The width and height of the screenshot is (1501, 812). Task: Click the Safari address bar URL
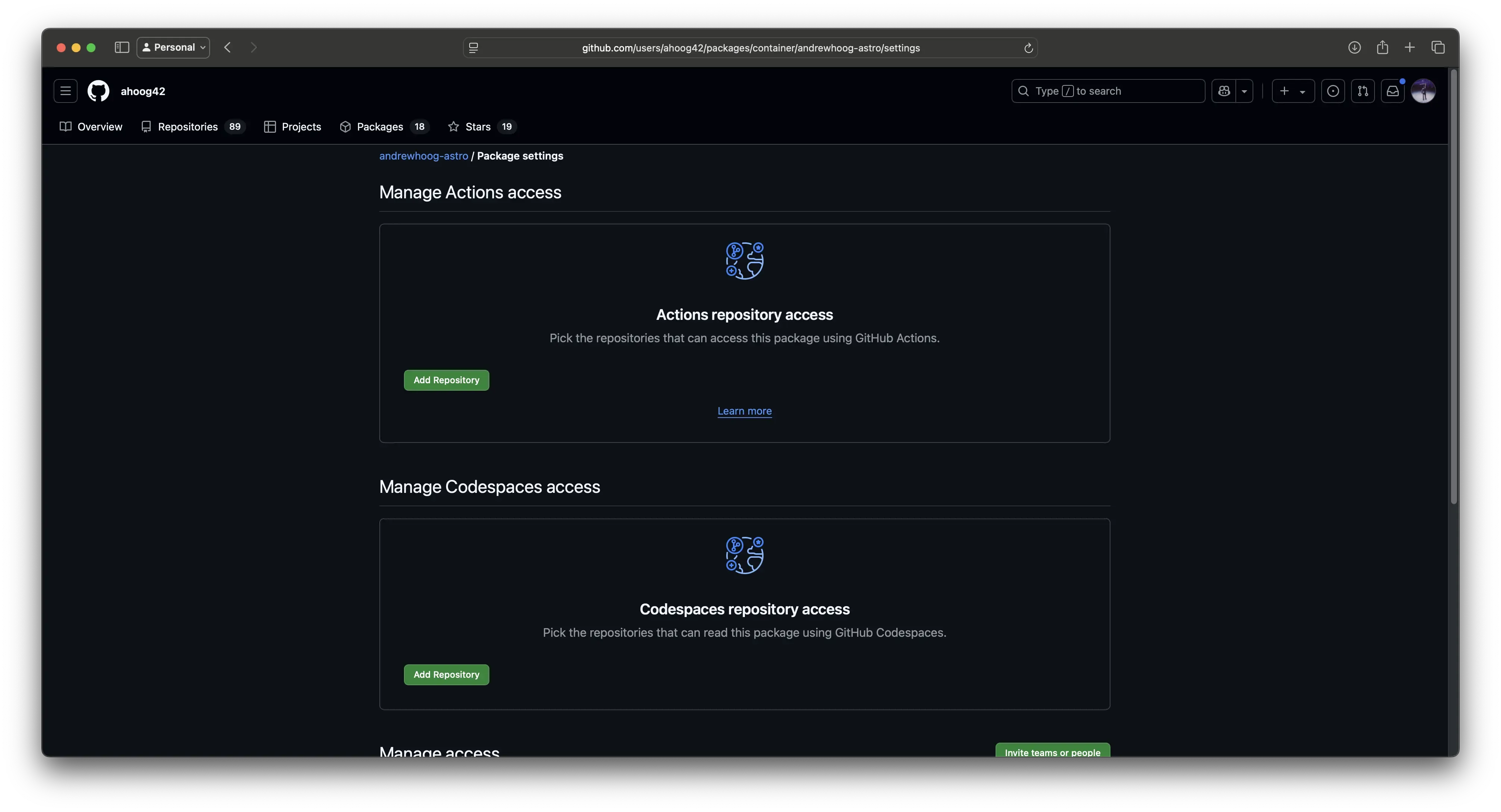point(750,48)
